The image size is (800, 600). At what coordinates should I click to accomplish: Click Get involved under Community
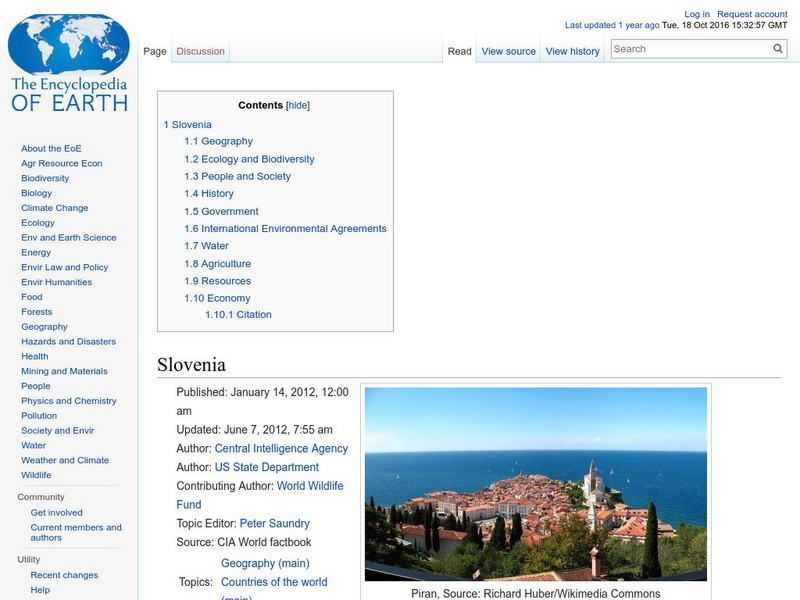55,512
